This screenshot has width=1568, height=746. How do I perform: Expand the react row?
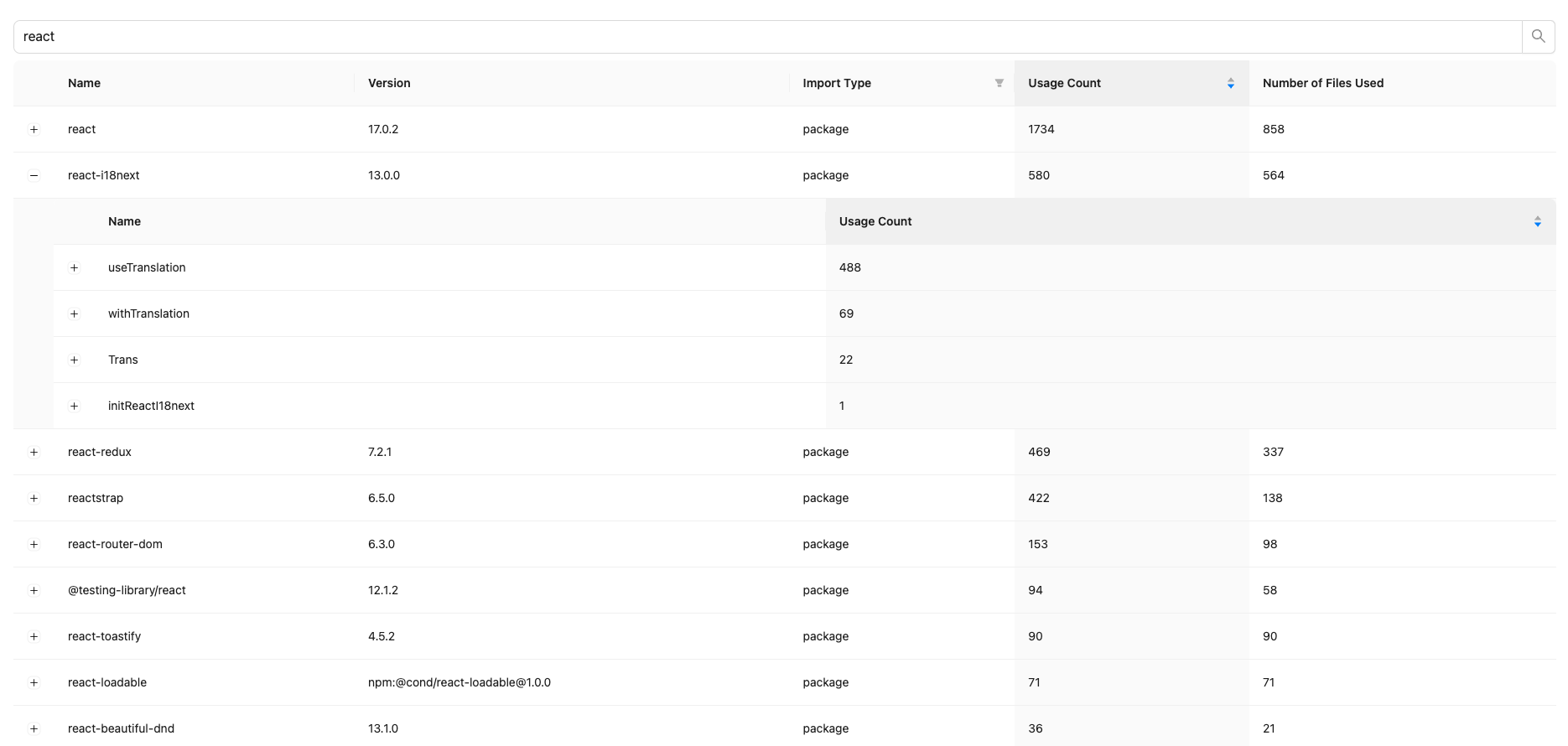pyautogui.click(x=34, y=129)
